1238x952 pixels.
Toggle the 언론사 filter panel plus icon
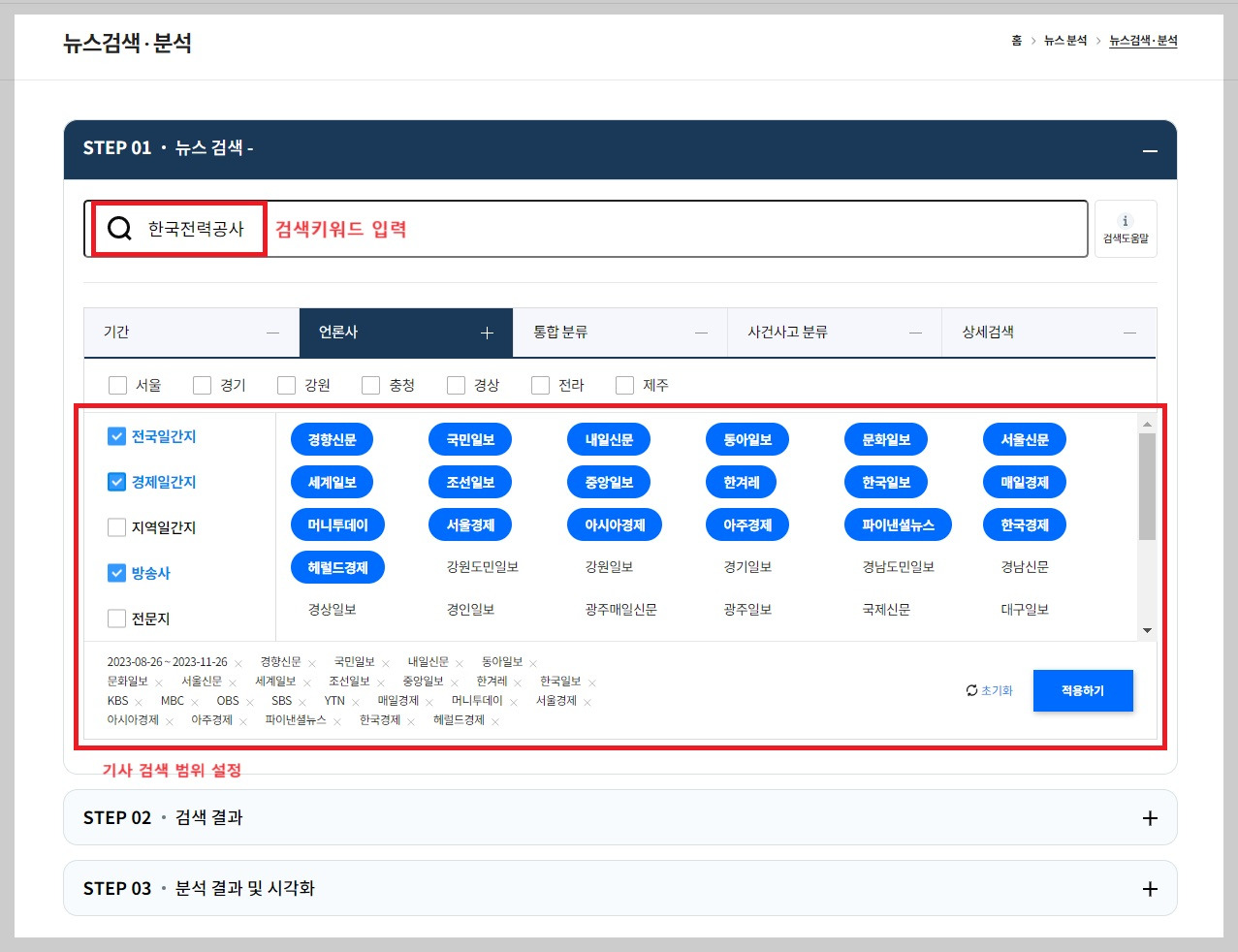(487, 333)
